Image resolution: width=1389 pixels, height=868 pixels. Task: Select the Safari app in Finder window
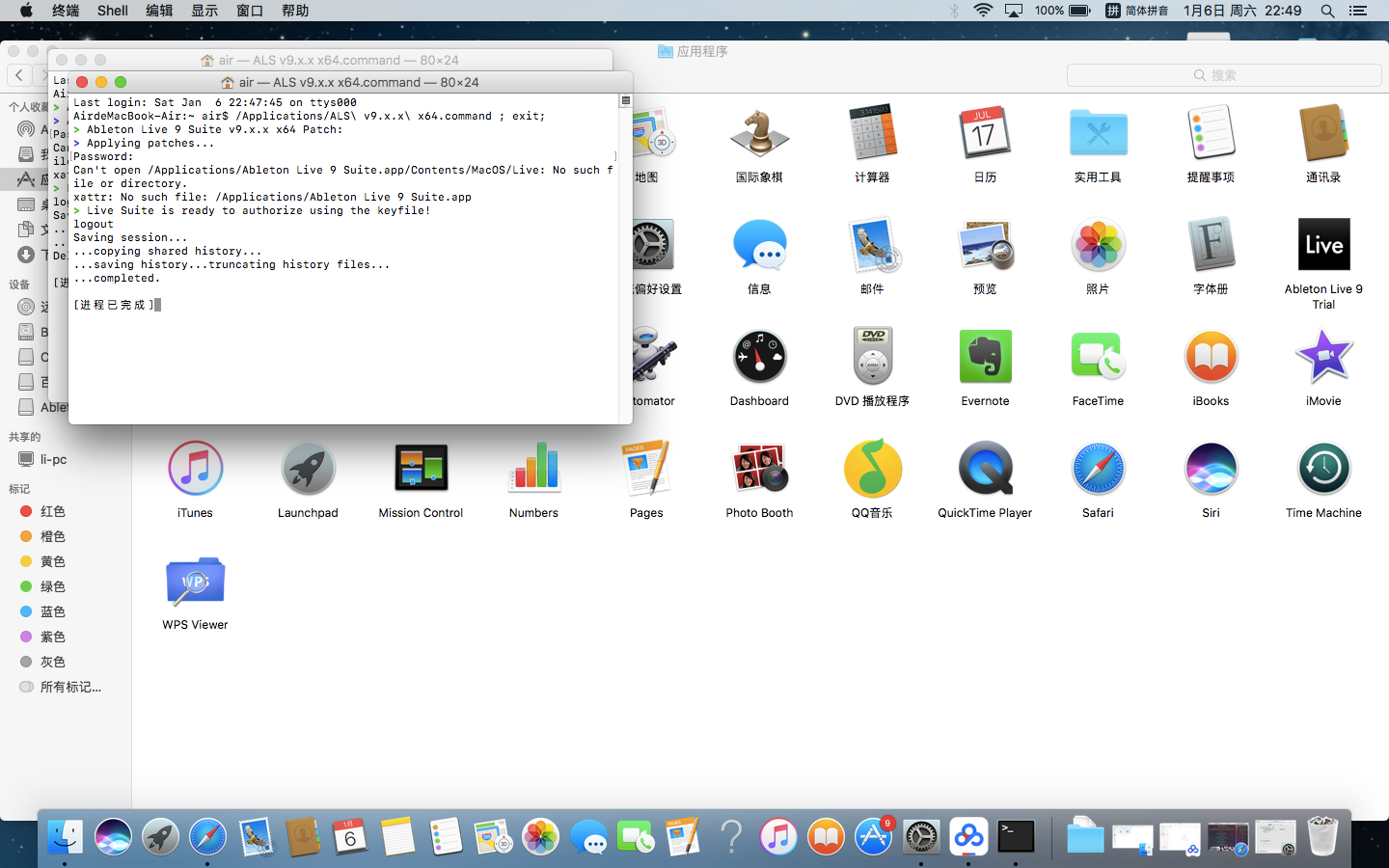1098,470
